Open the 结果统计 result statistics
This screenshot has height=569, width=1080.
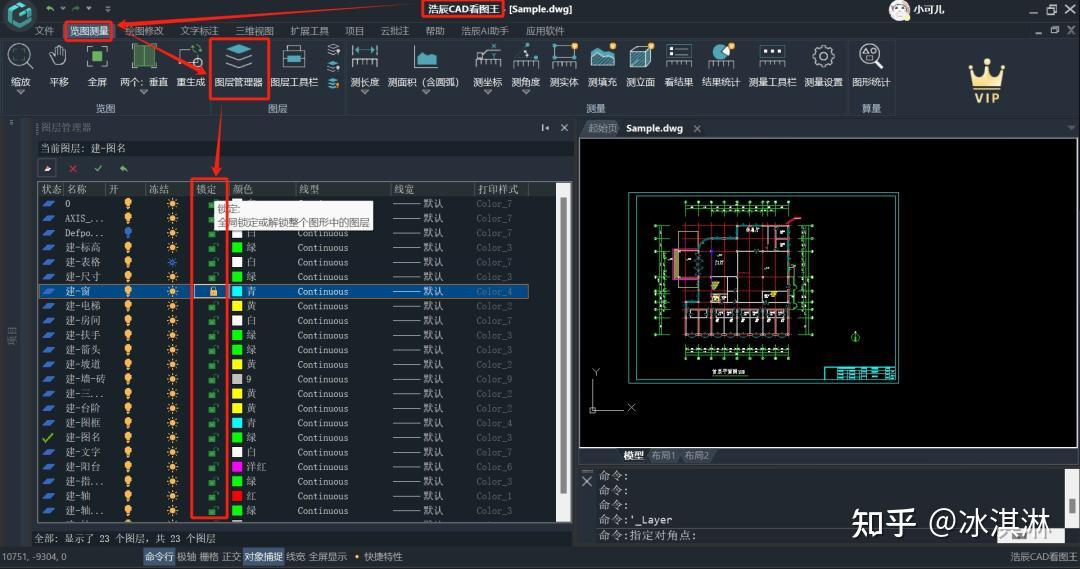[x=721, y=56]
